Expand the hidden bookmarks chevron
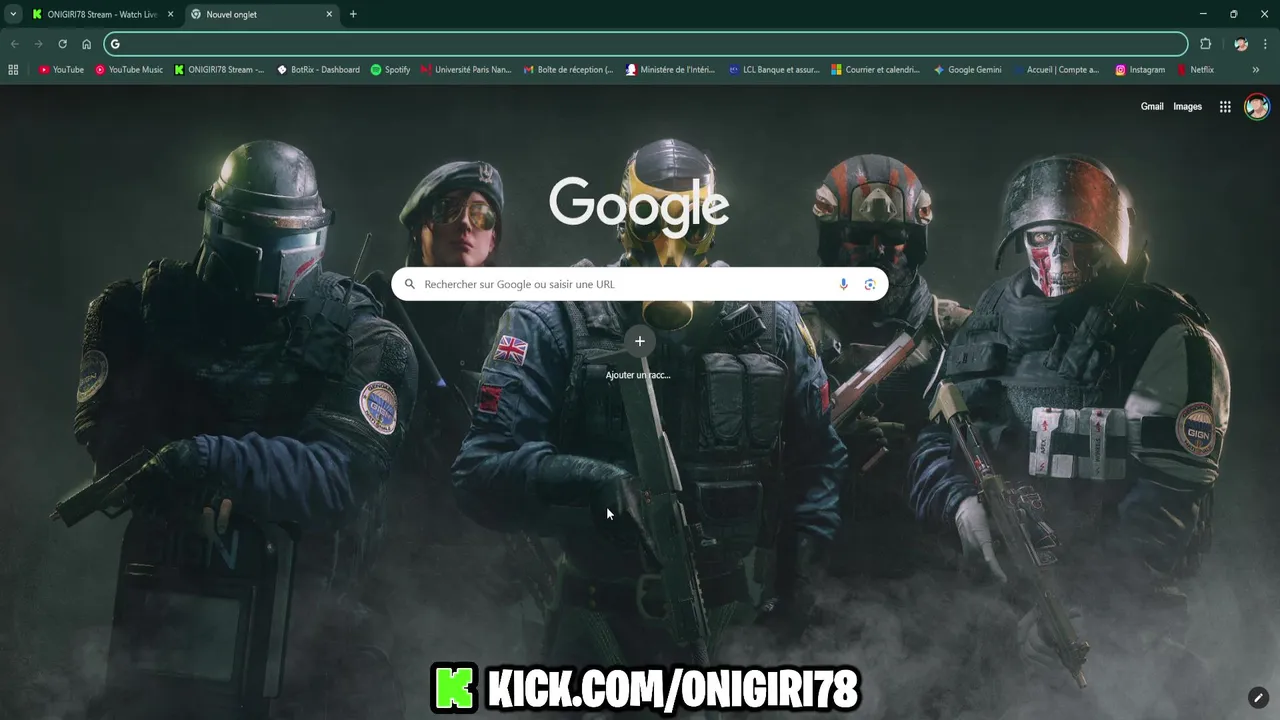This screenshot has width=1280, height=720. point(1255,70)
